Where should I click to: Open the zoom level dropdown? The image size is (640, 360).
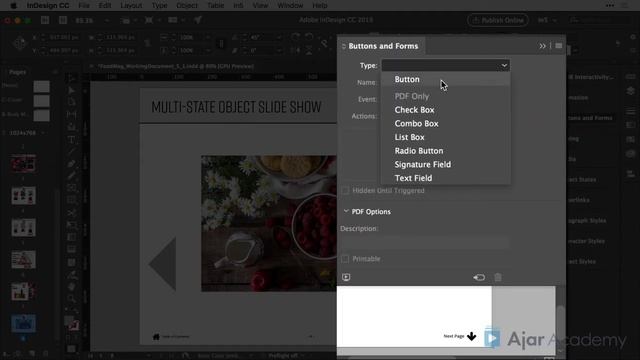coord(107,20)
